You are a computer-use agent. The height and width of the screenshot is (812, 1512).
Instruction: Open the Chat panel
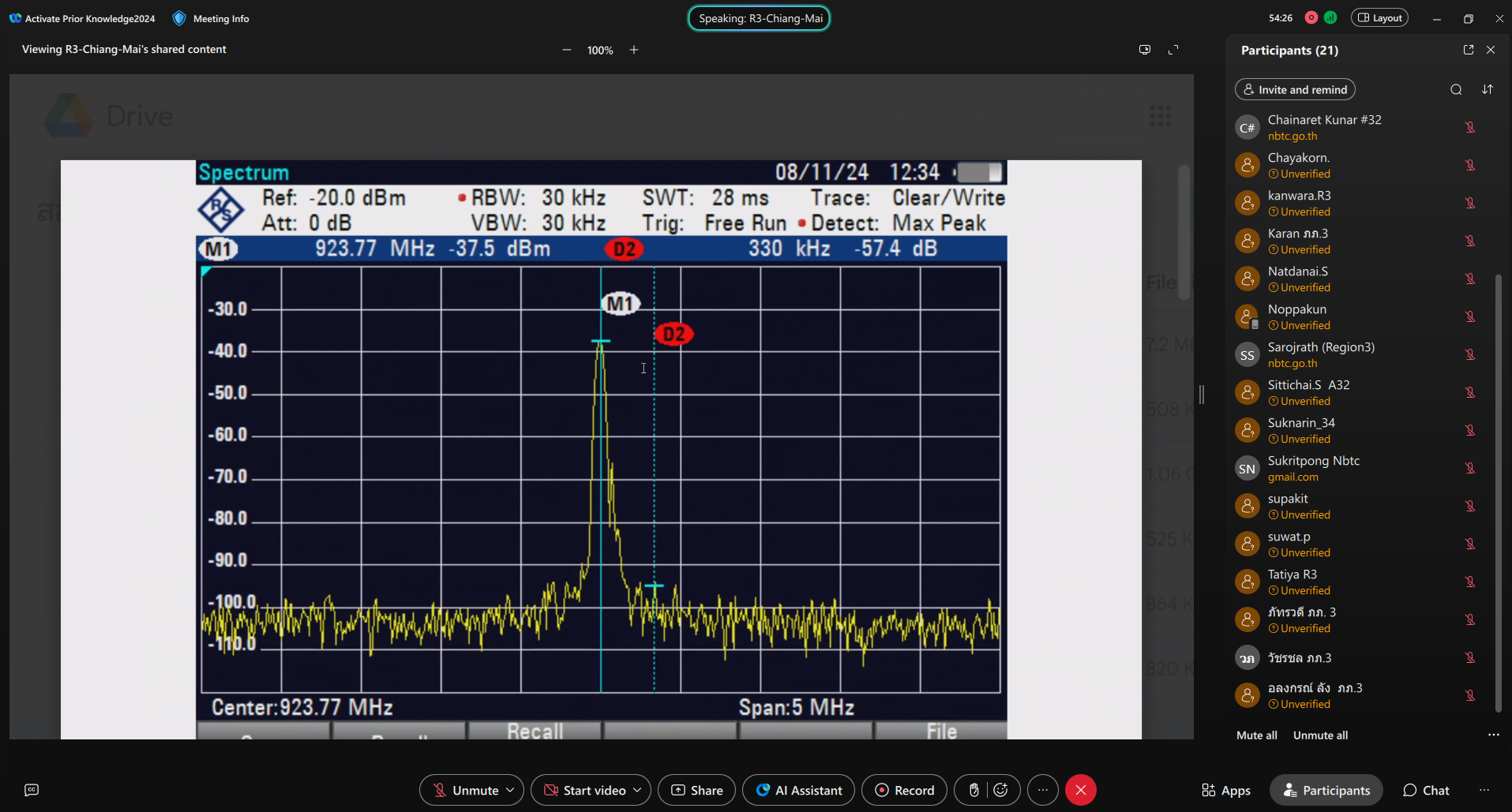pyautogui.click(x=1426, y=790)
